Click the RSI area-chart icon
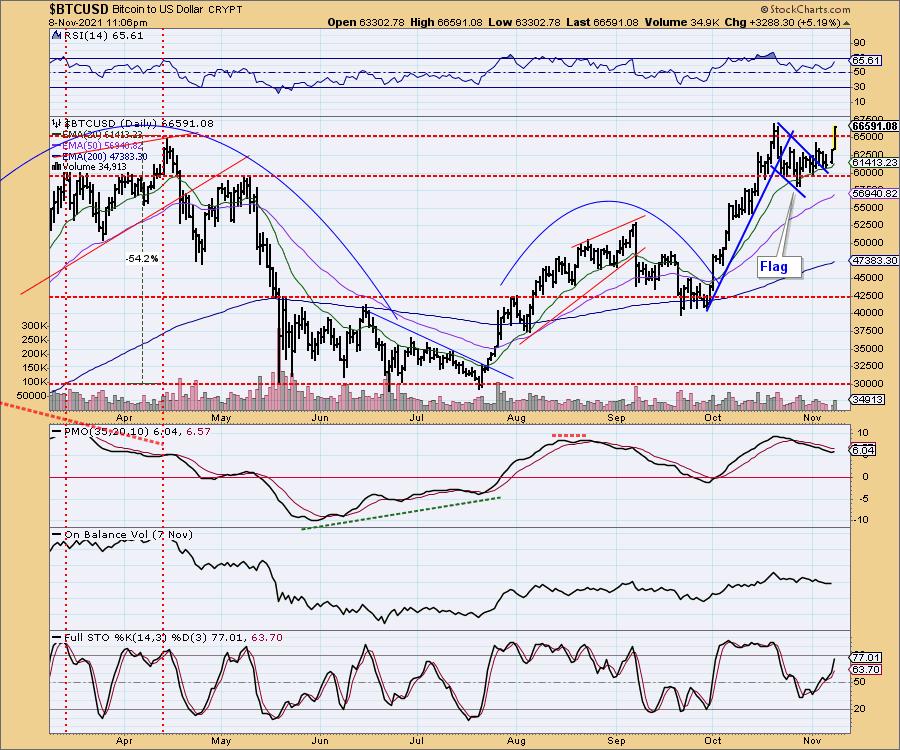900x750 pixels. click(56, 35)
